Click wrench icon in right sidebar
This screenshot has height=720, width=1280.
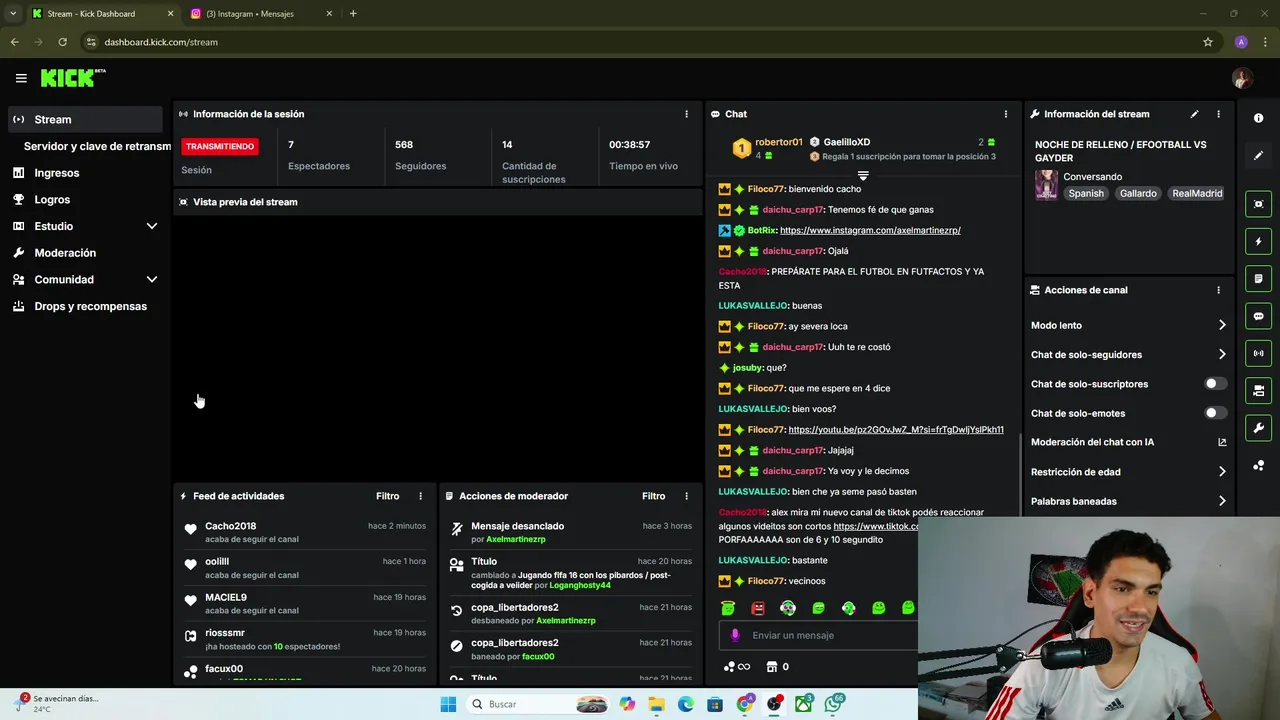1258,428
